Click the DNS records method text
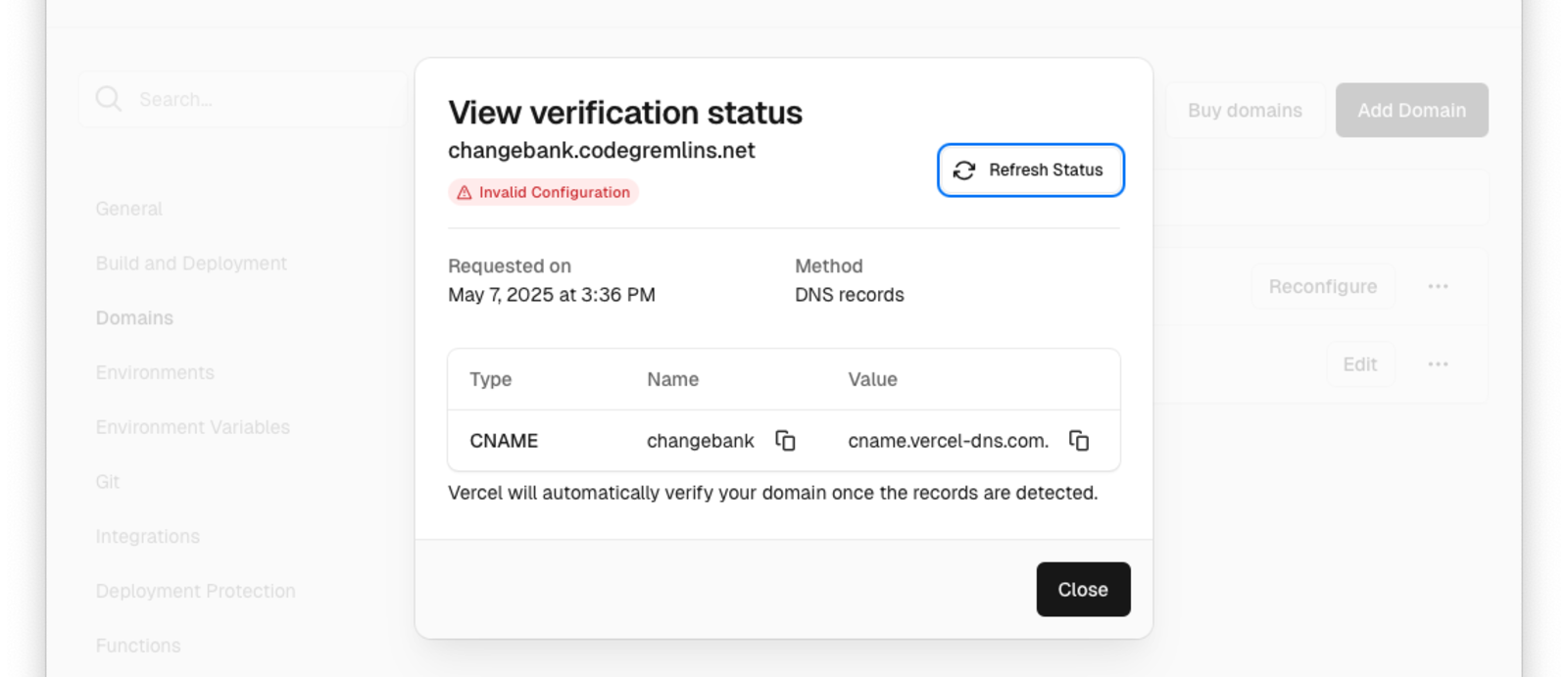Image resolution: width=1568 pixels, height=677 pixels. (850, 295)
